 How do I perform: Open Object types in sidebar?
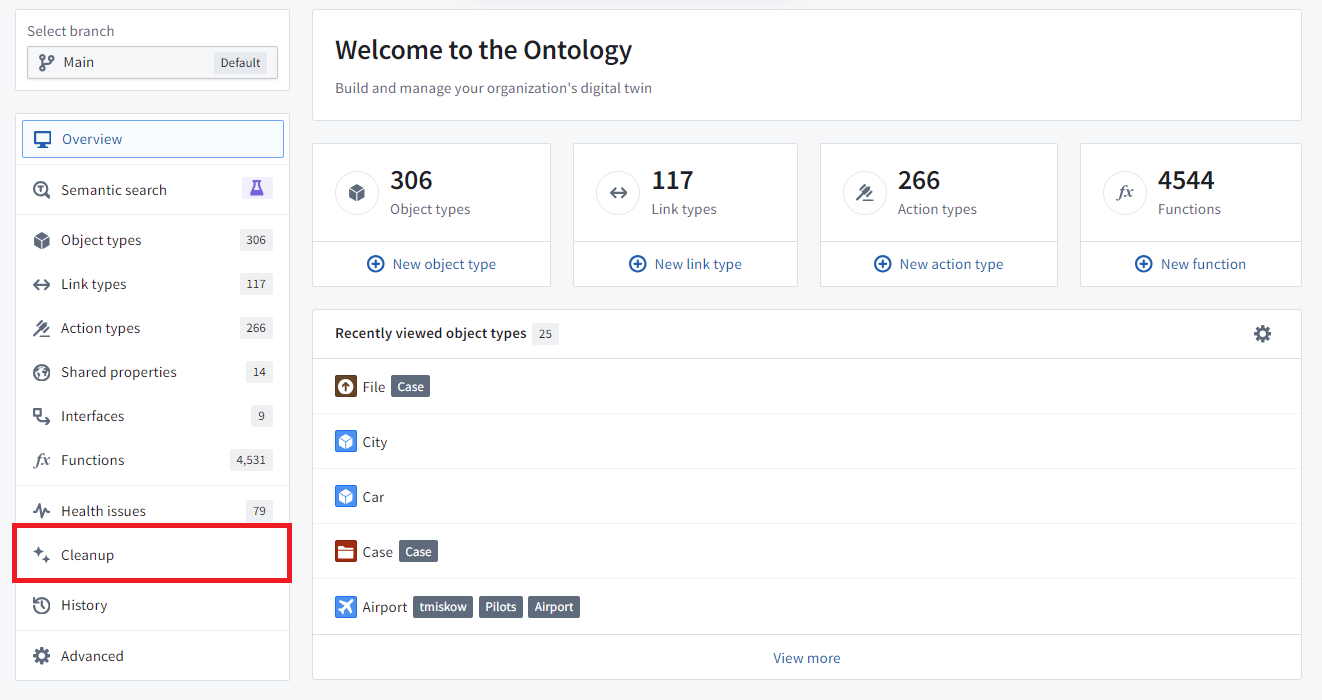(153, 240)
